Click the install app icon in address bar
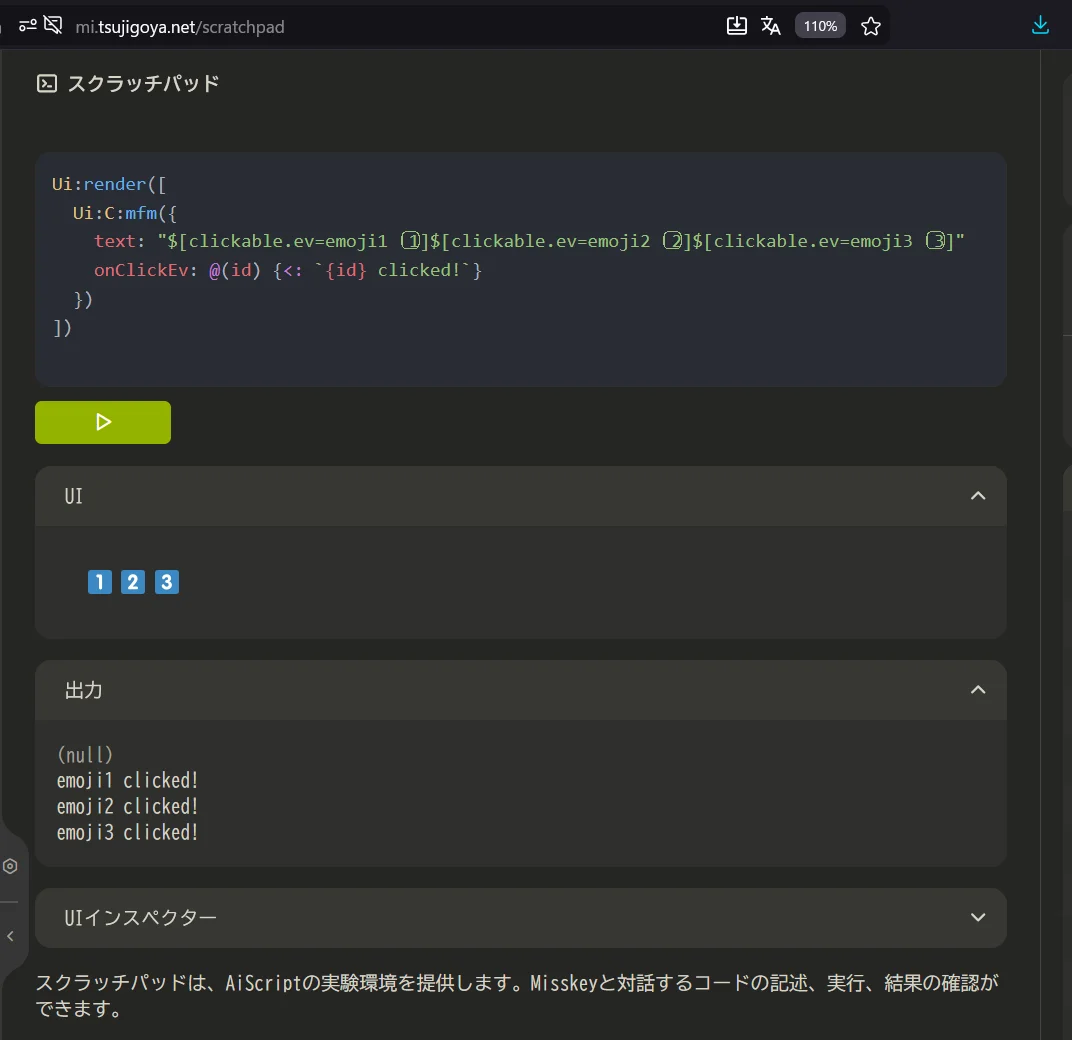The width and height of the screenshot is (1072, 1040). 737,26
